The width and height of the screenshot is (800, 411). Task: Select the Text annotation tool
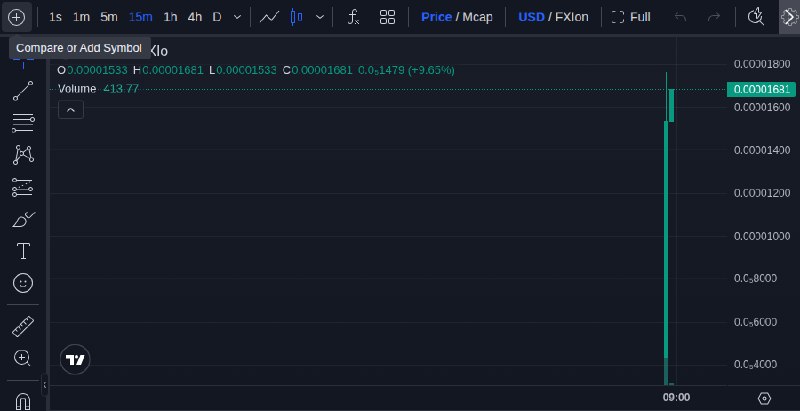(23, 251)
